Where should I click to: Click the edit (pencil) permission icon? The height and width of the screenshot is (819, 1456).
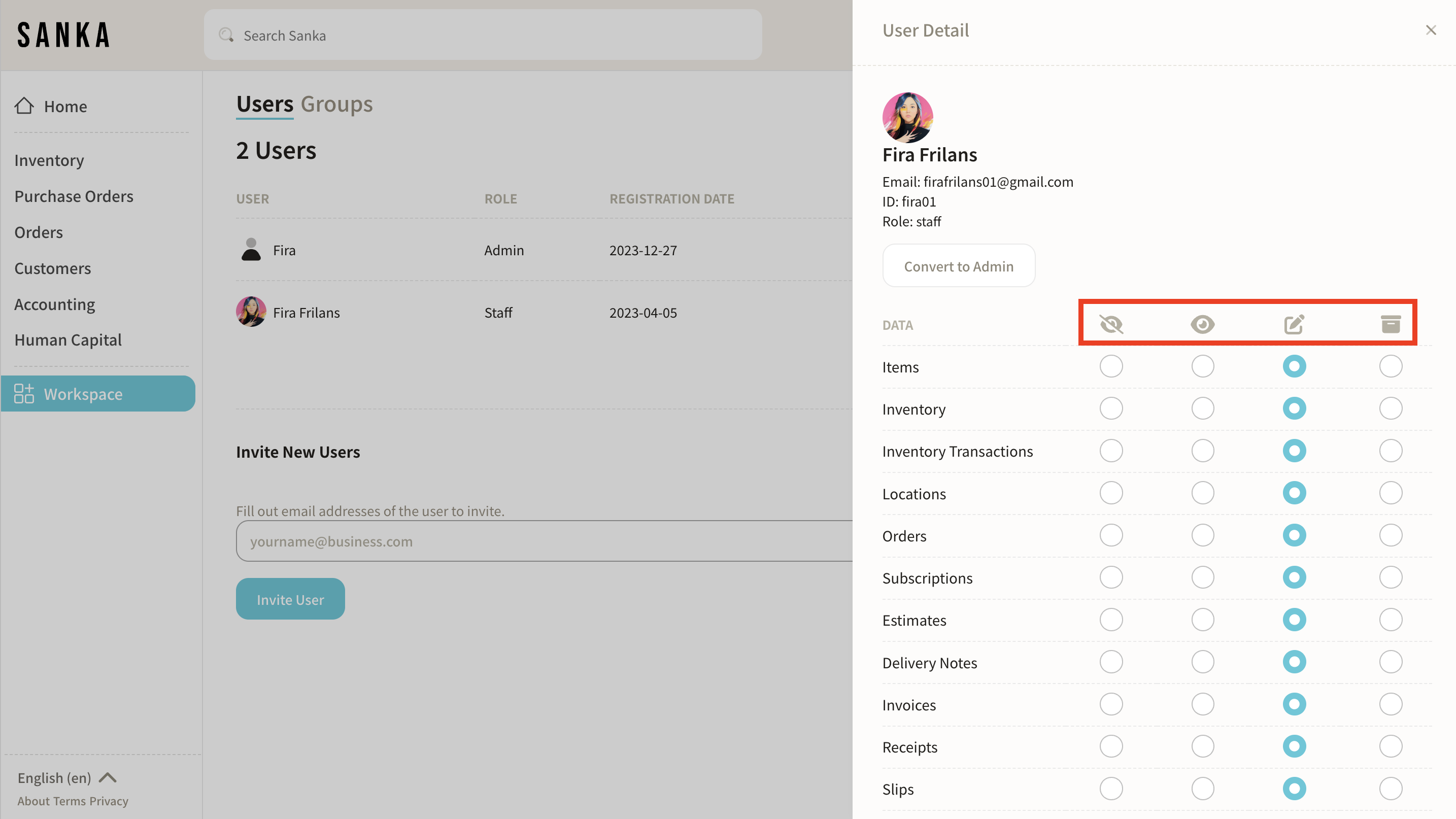pyautogui.click(x=1294, y=324)
